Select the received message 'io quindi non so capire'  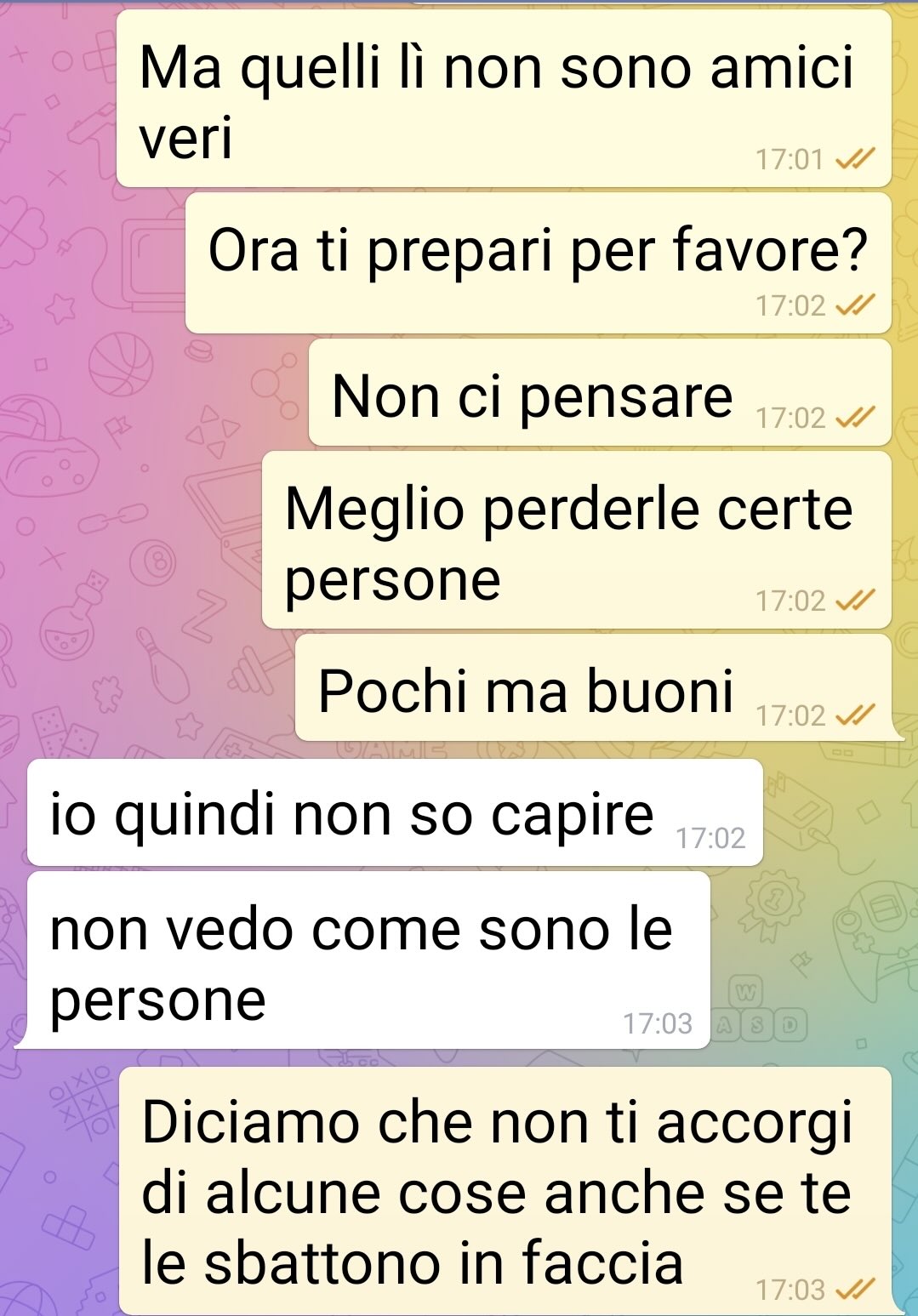395,812
